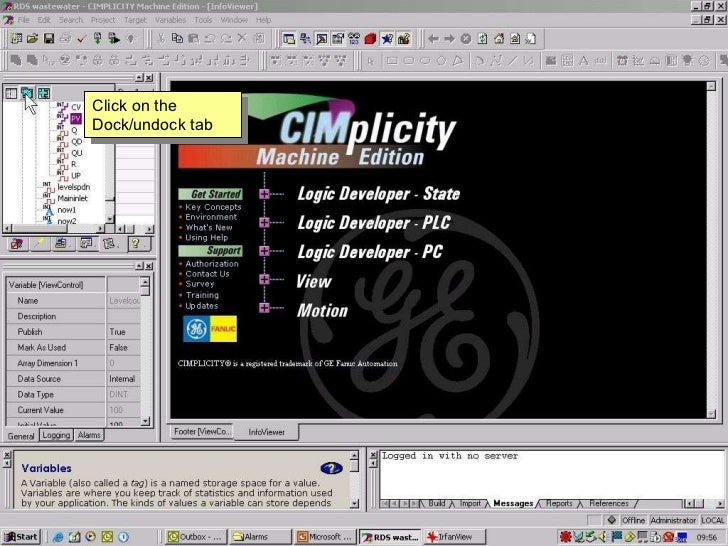Switch to the Build tab in Feedback Zone
This screenshot has width=728, height=546.
pyautogui.click(x=436, y=503)
